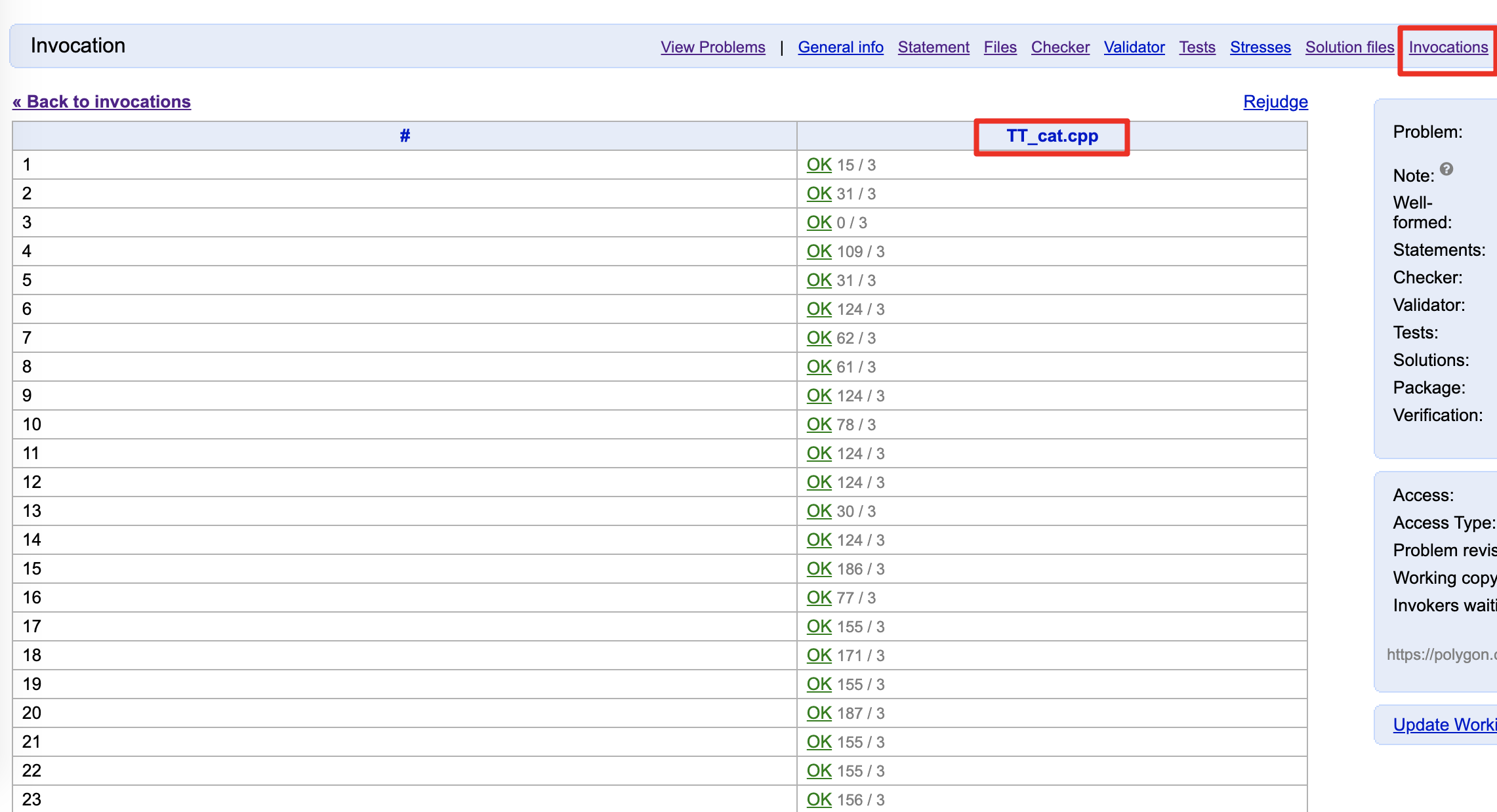1497x812 pixels.
Task: Open OK verdict for test 17
Action: click(x=819, y=626)
